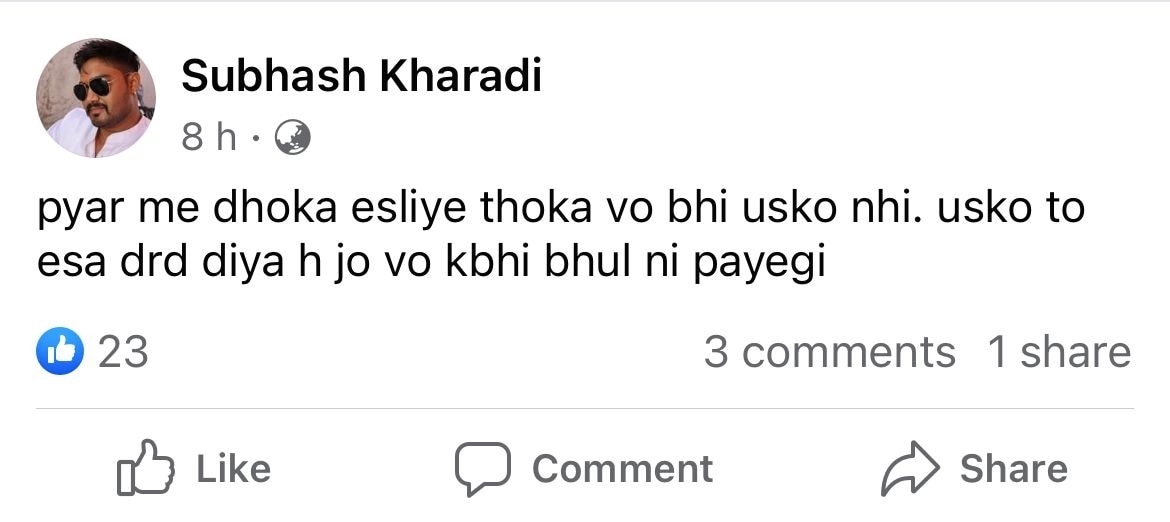The image size is (1170, 522).
Task: Open the "1 share" link
Action: pos(1059,352)
